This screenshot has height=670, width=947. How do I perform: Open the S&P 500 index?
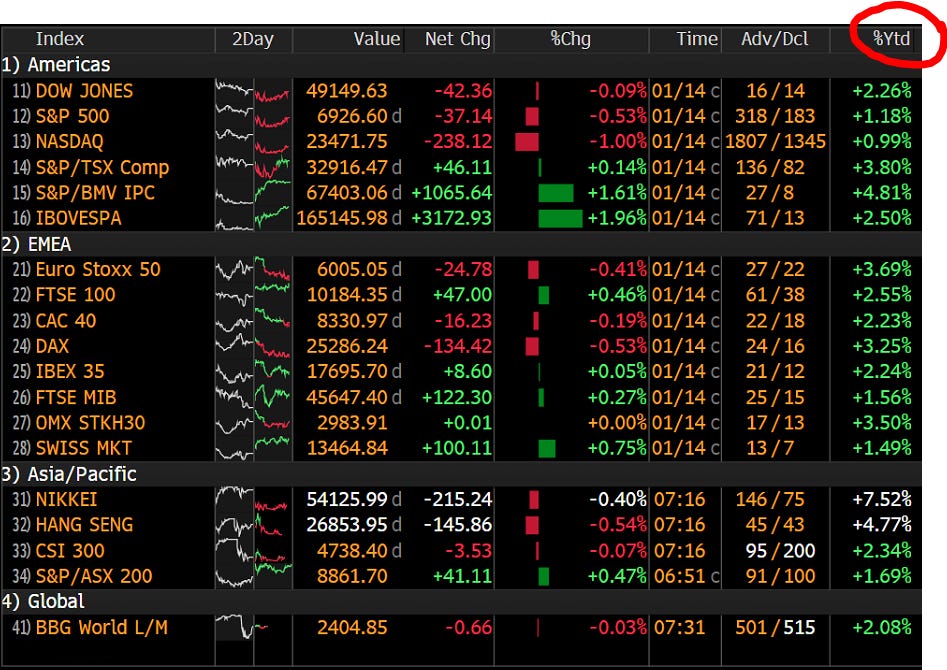tap(72, 116)
